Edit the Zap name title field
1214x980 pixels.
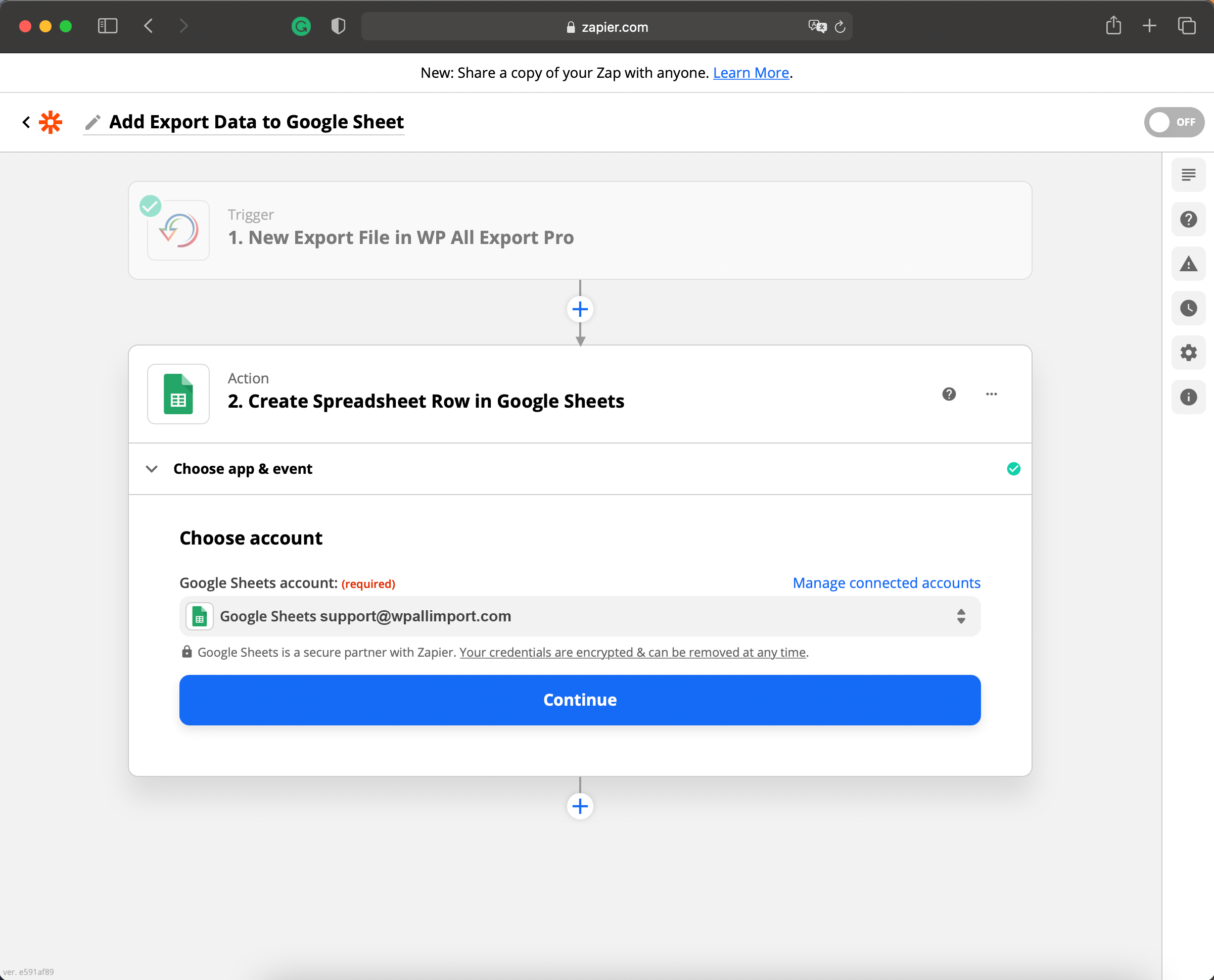point(256,122)
